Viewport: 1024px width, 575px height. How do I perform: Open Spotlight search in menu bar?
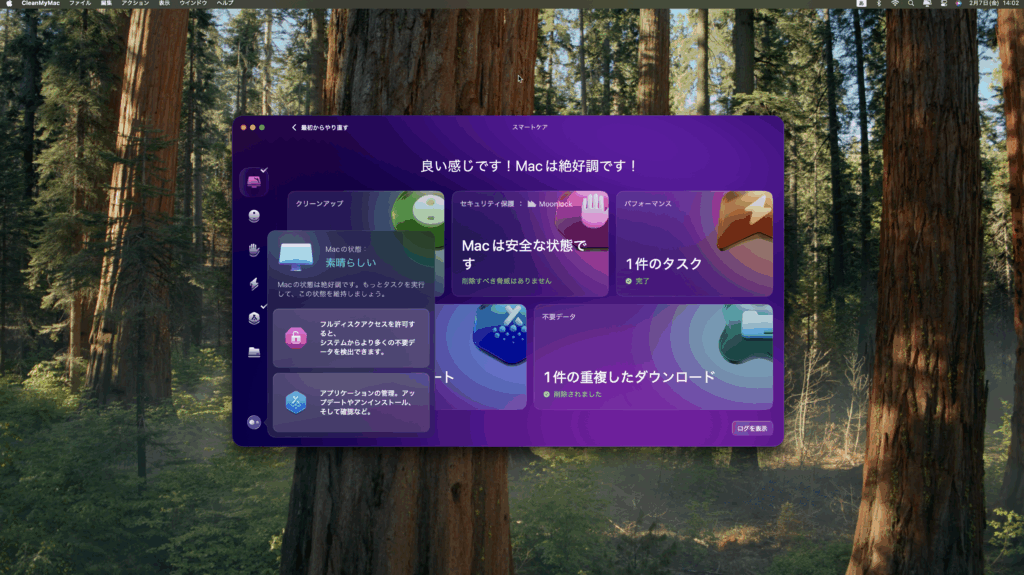(x=910, y=3)
